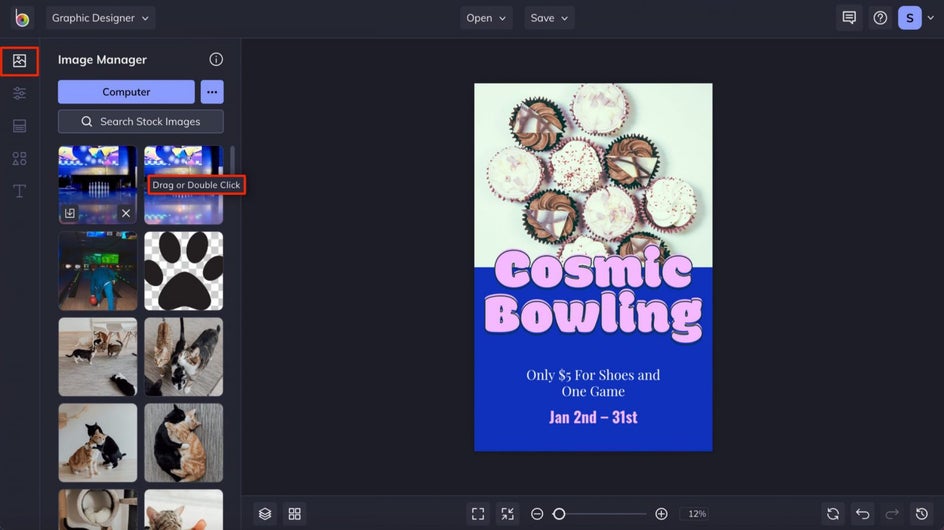Click the collapse to actual size icon

click(x=508, y=514)
